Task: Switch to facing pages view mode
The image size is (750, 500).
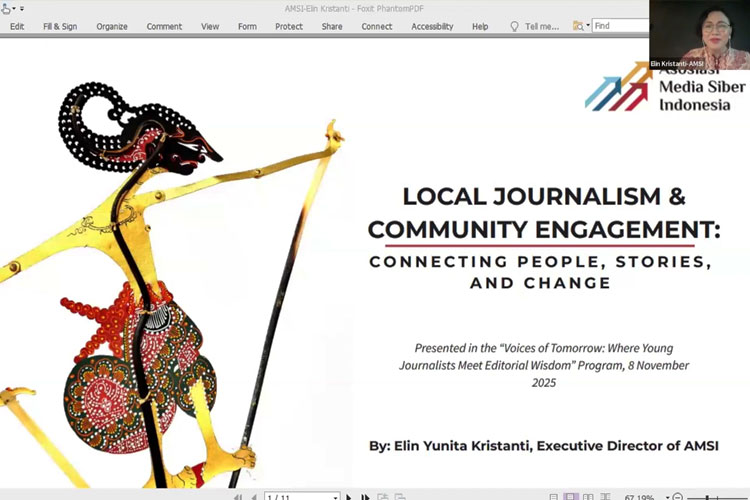Action: tap(588, 498)
